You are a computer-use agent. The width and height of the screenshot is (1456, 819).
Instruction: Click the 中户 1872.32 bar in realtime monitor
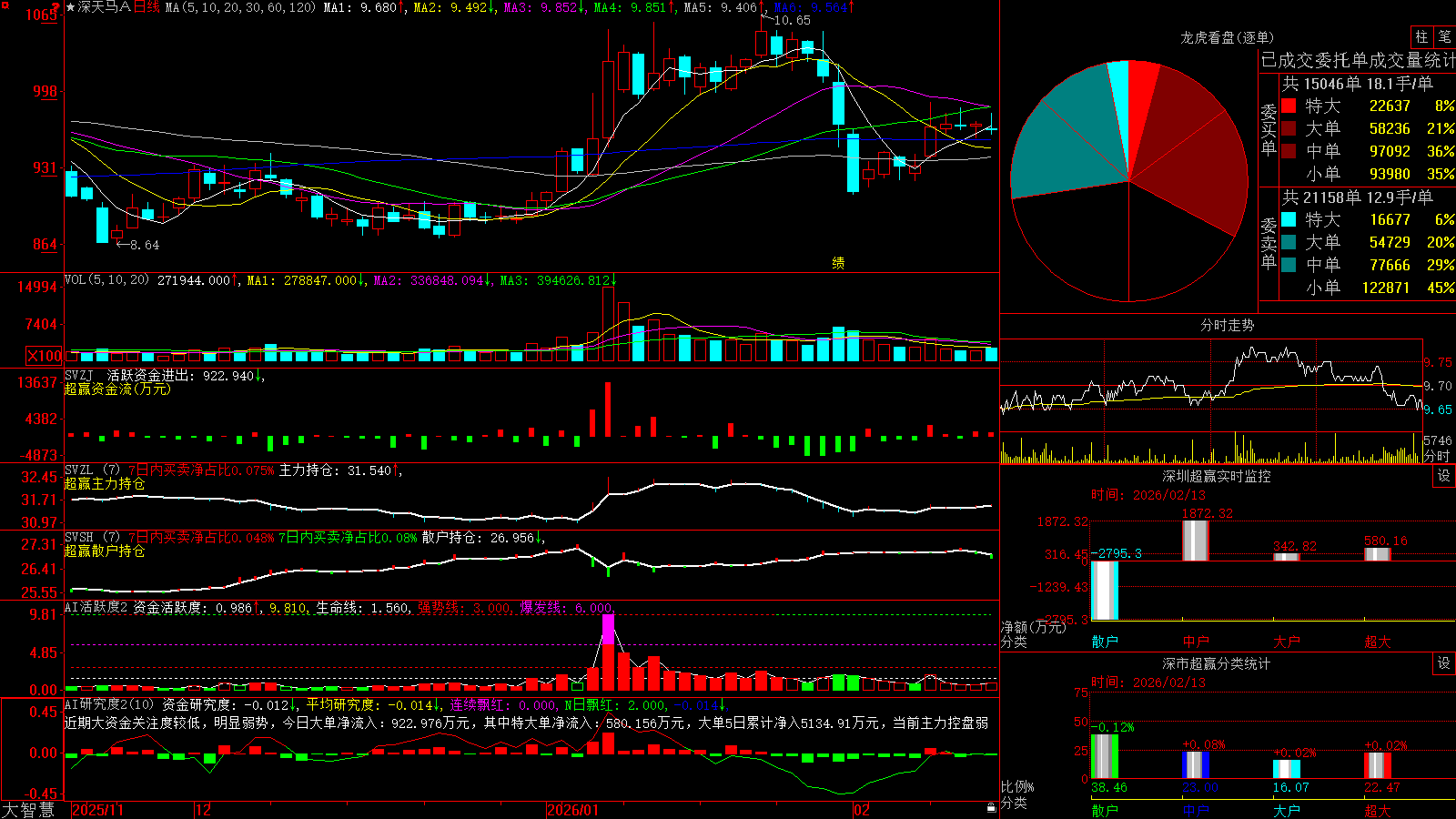1196,541
